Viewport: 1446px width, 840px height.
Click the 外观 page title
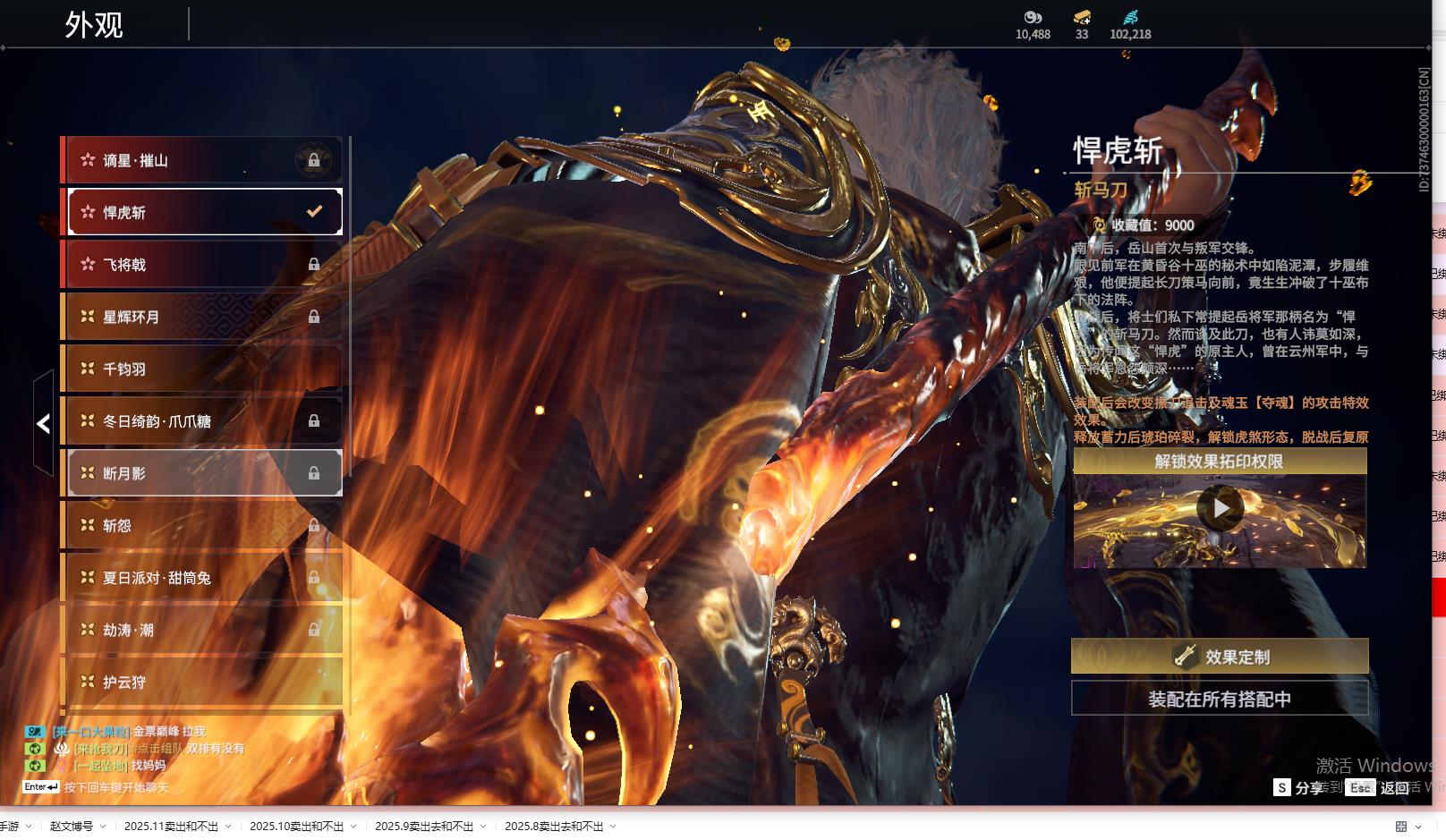pyautogui.click(x=94, y=24)
